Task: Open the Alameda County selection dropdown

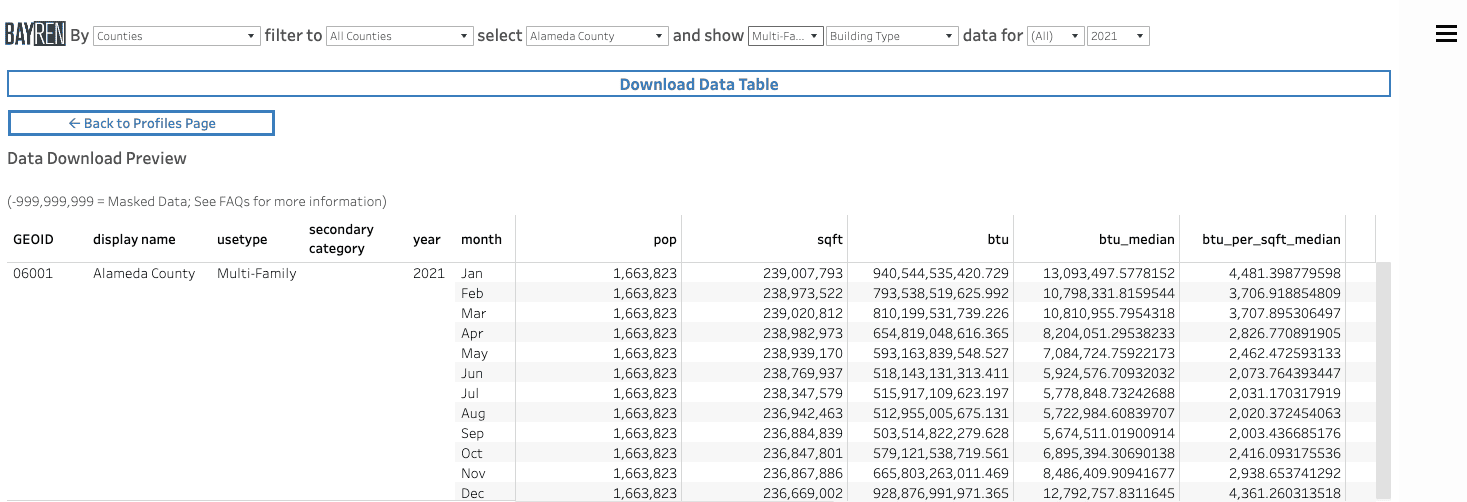Action: click(597, 36)
